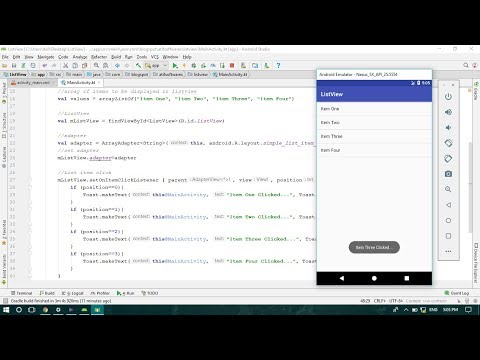Open the Terminal tool window
The image size is (480, 360).
(22, 293)
